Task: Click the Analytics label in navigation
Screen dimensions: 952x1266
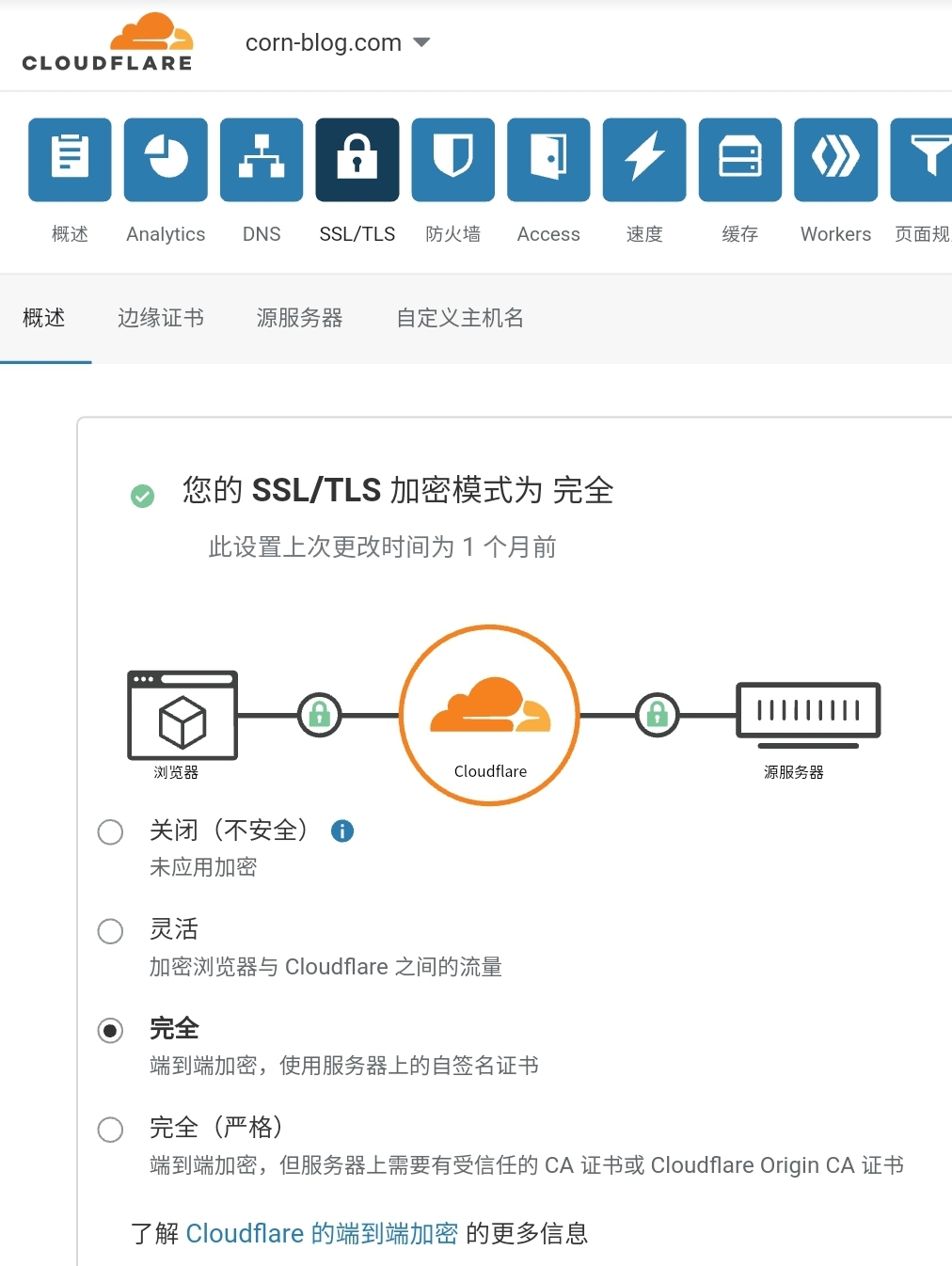Action: click(166, 234)
